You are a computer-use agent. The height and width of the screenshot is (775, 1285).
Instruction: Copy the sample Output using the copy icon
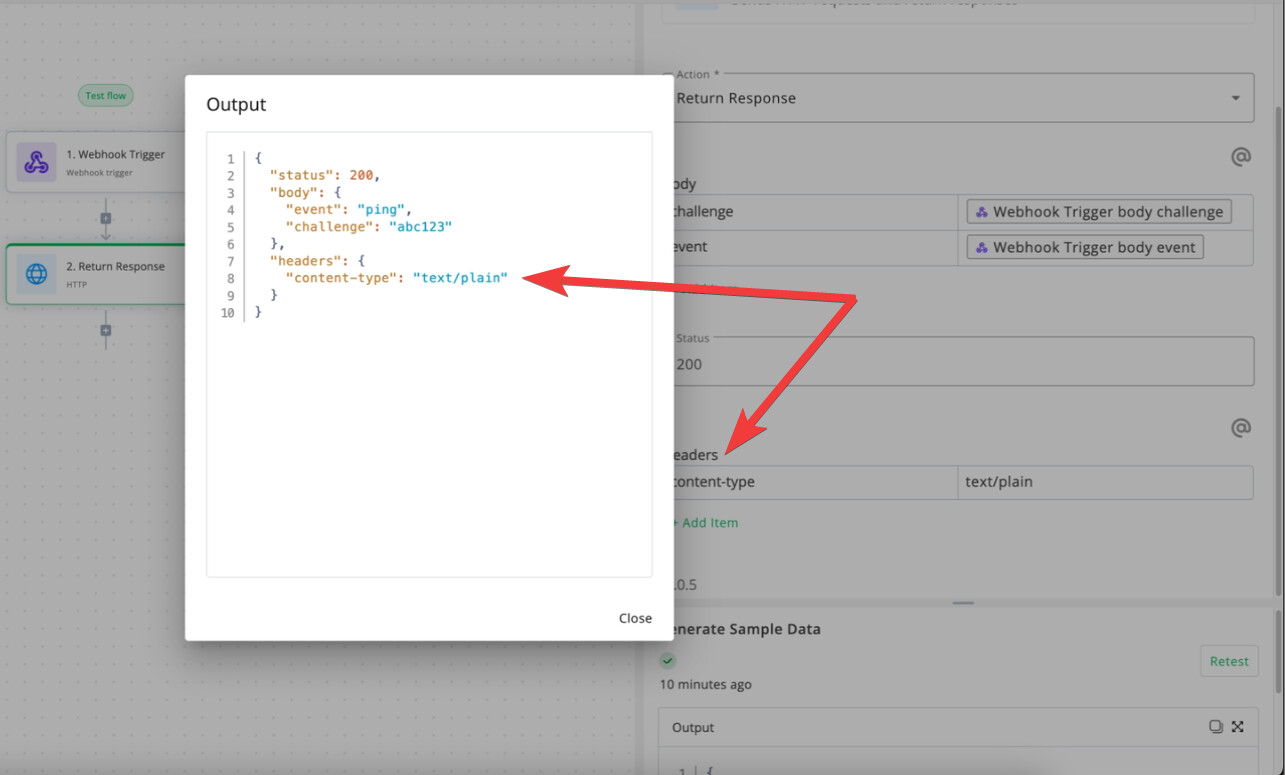point(1216,727)
